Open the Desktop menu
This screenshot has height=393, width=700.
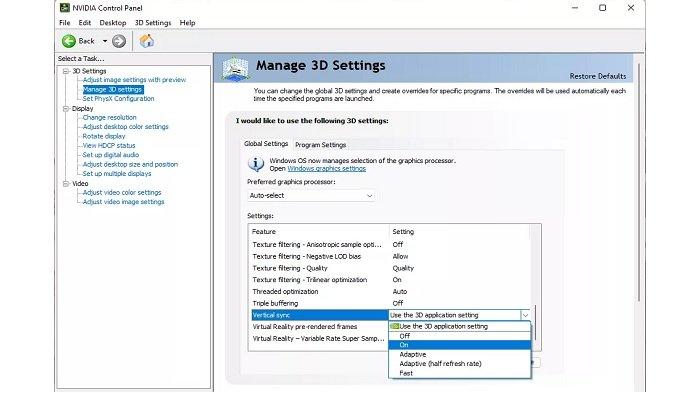point(112,23)
